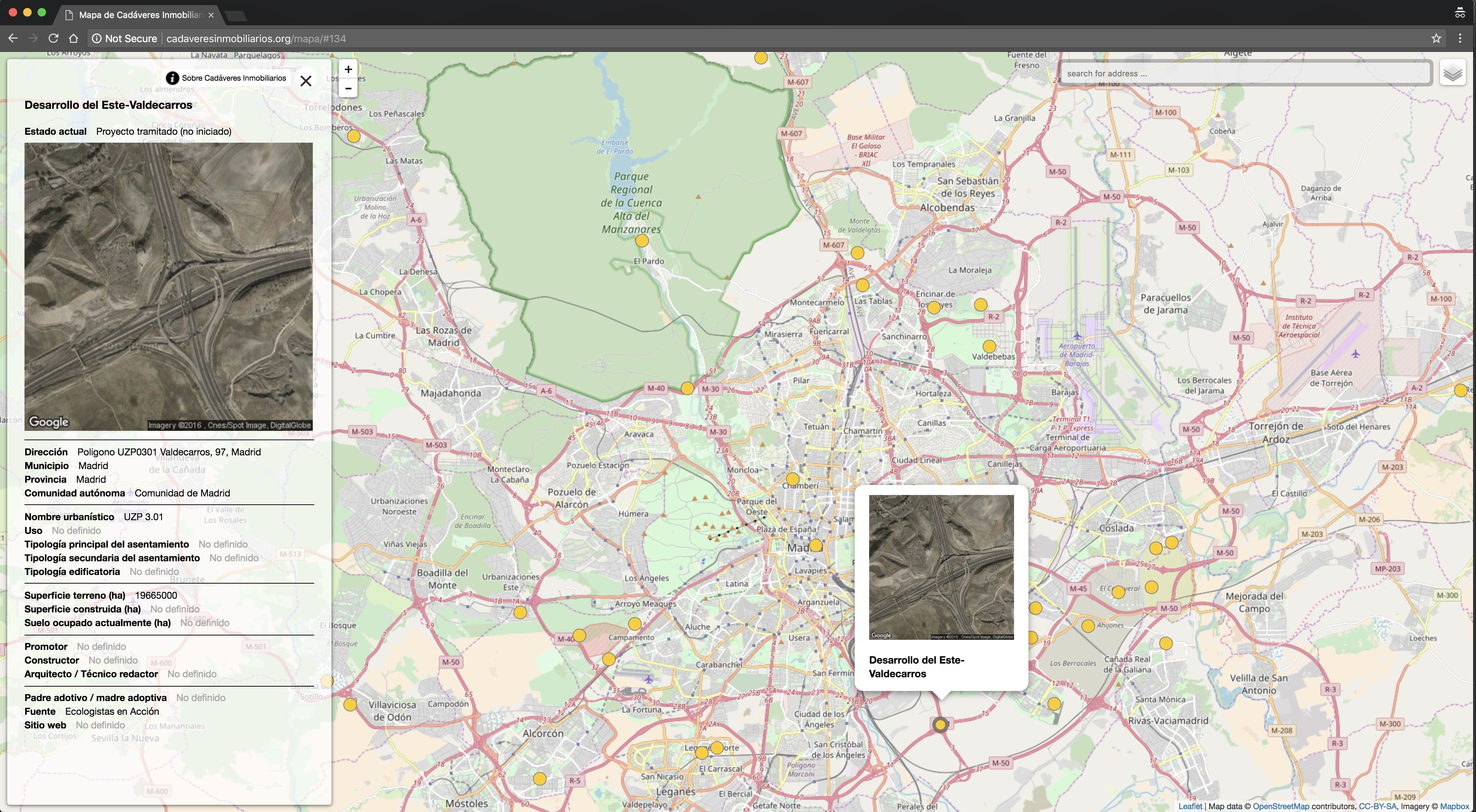The width and height of the screenshot is (1476, 812).
Task: Select the yellow marker in El Pardo park
Action: coord(642,241)
